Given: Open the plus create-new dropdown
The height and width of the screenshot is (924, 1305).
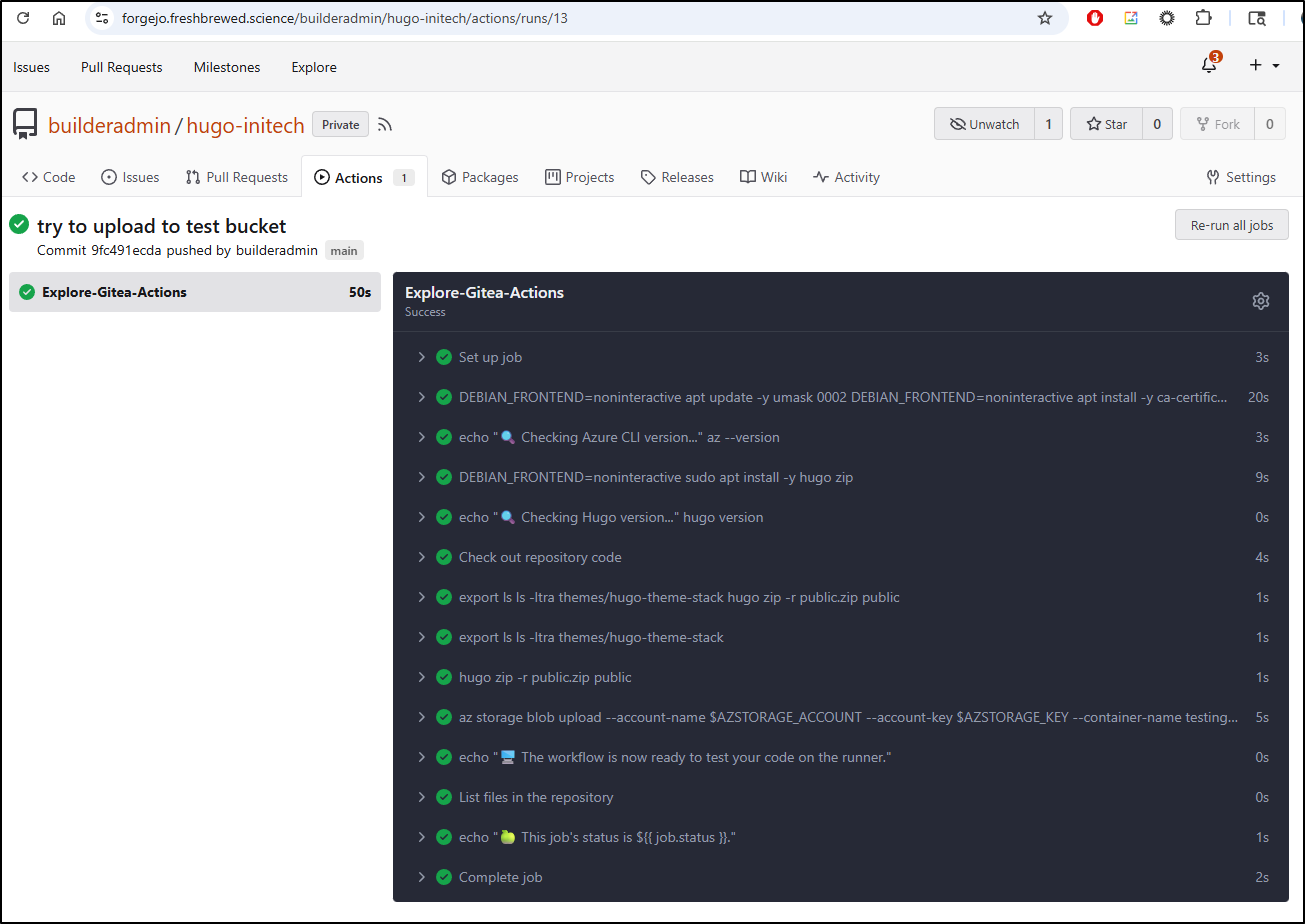Looking at the screenshot, I should tap(1264, 66).
